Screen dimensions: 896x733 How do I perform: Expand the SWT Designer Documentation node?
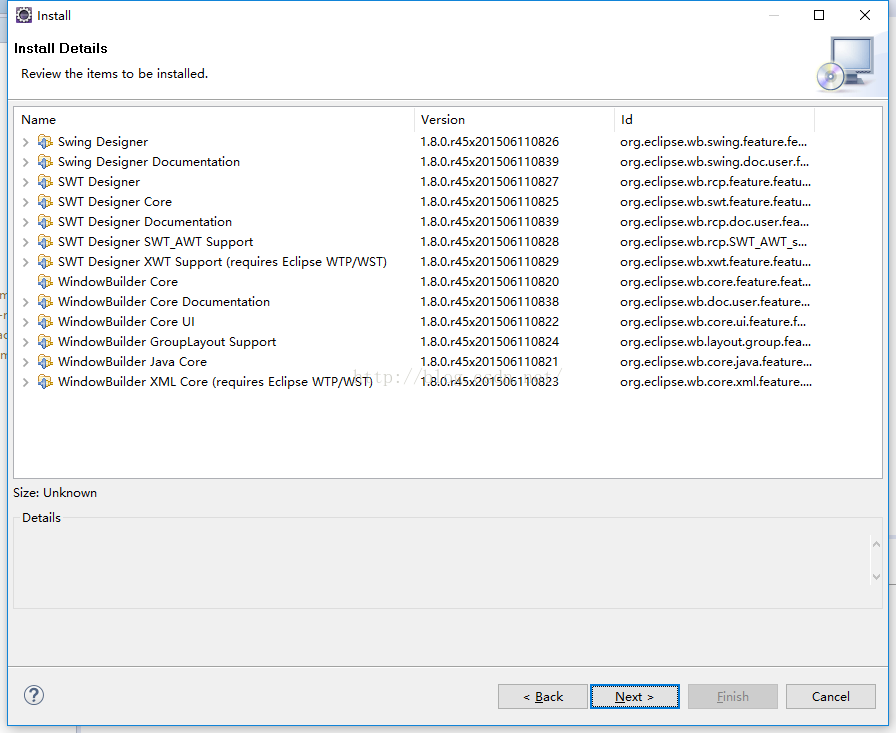pyautogui.click(x=25, y=222)
